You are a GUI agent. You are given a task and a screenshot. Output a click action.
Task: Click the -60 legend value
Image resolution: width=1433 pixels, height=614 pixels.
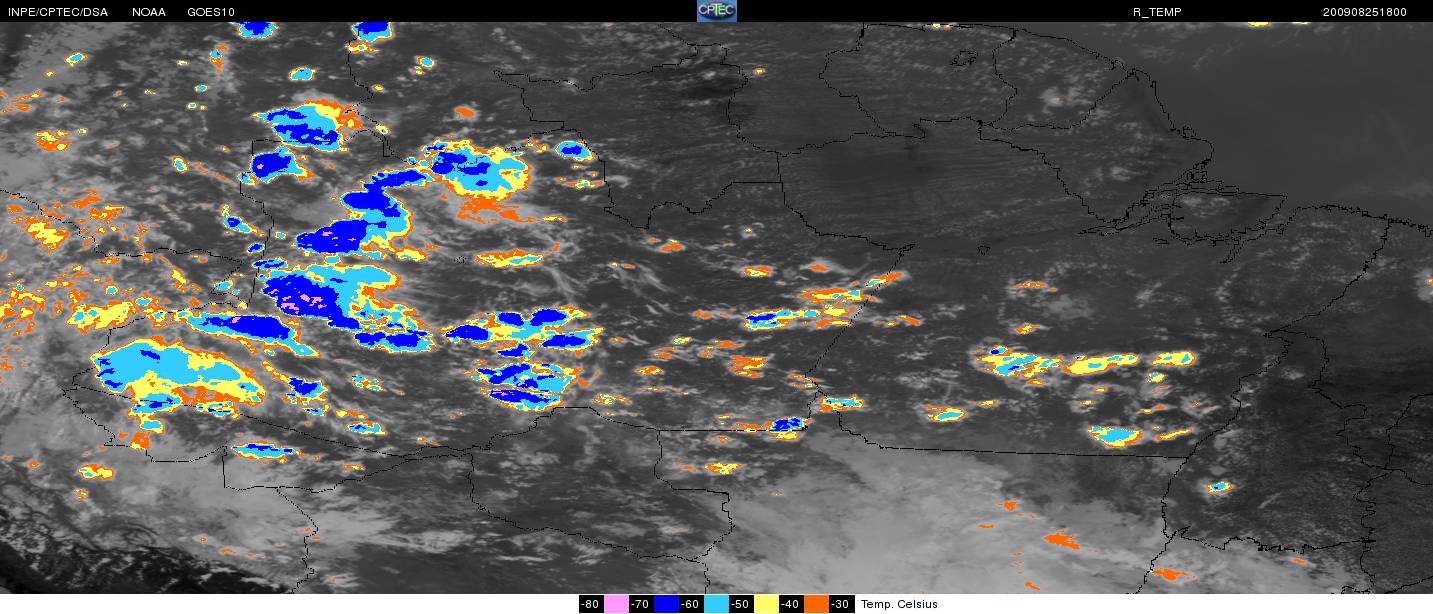coord(691,604)
